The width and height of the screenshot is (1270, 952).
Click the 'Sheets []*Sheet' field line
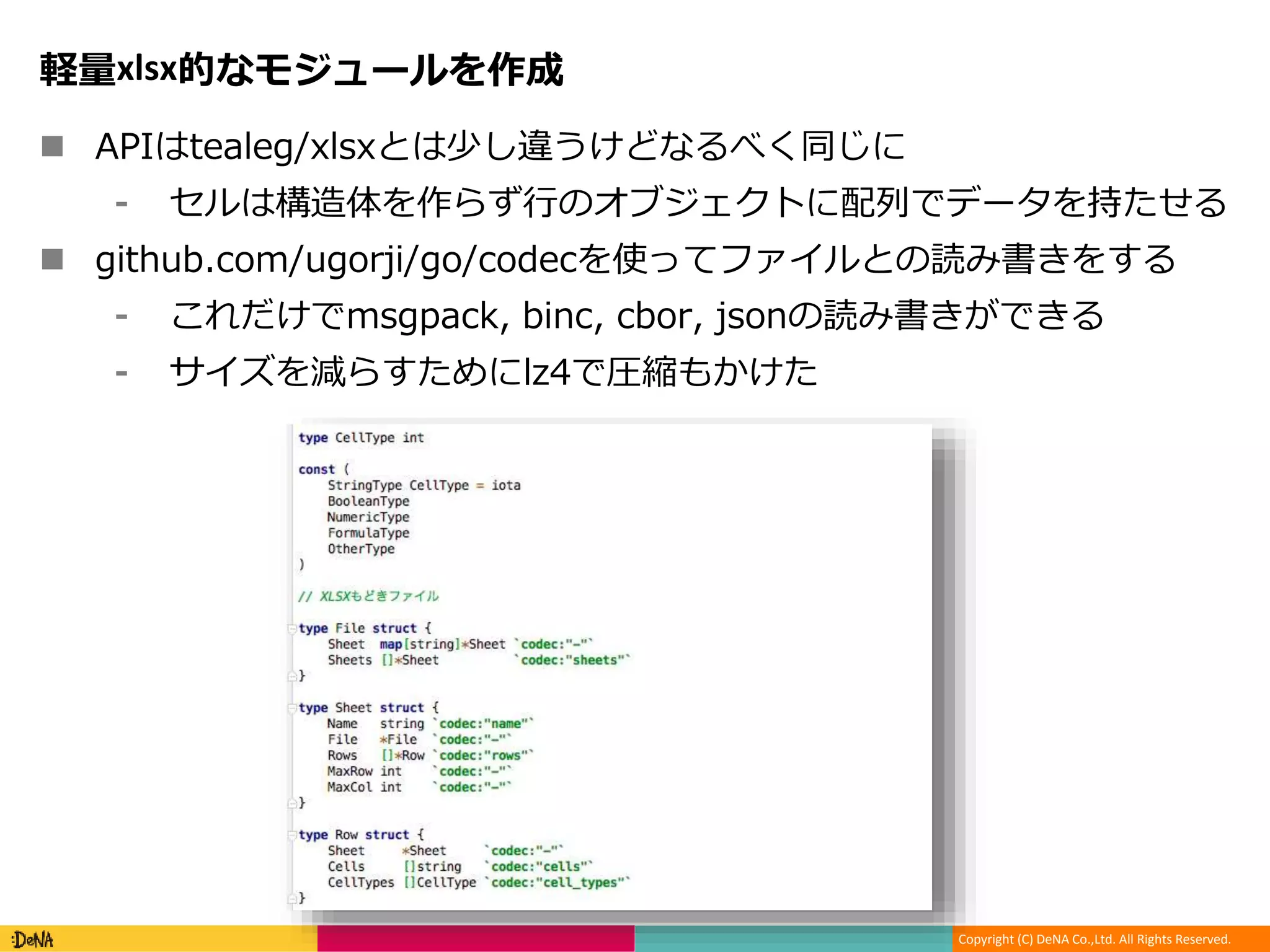(479, 661)
